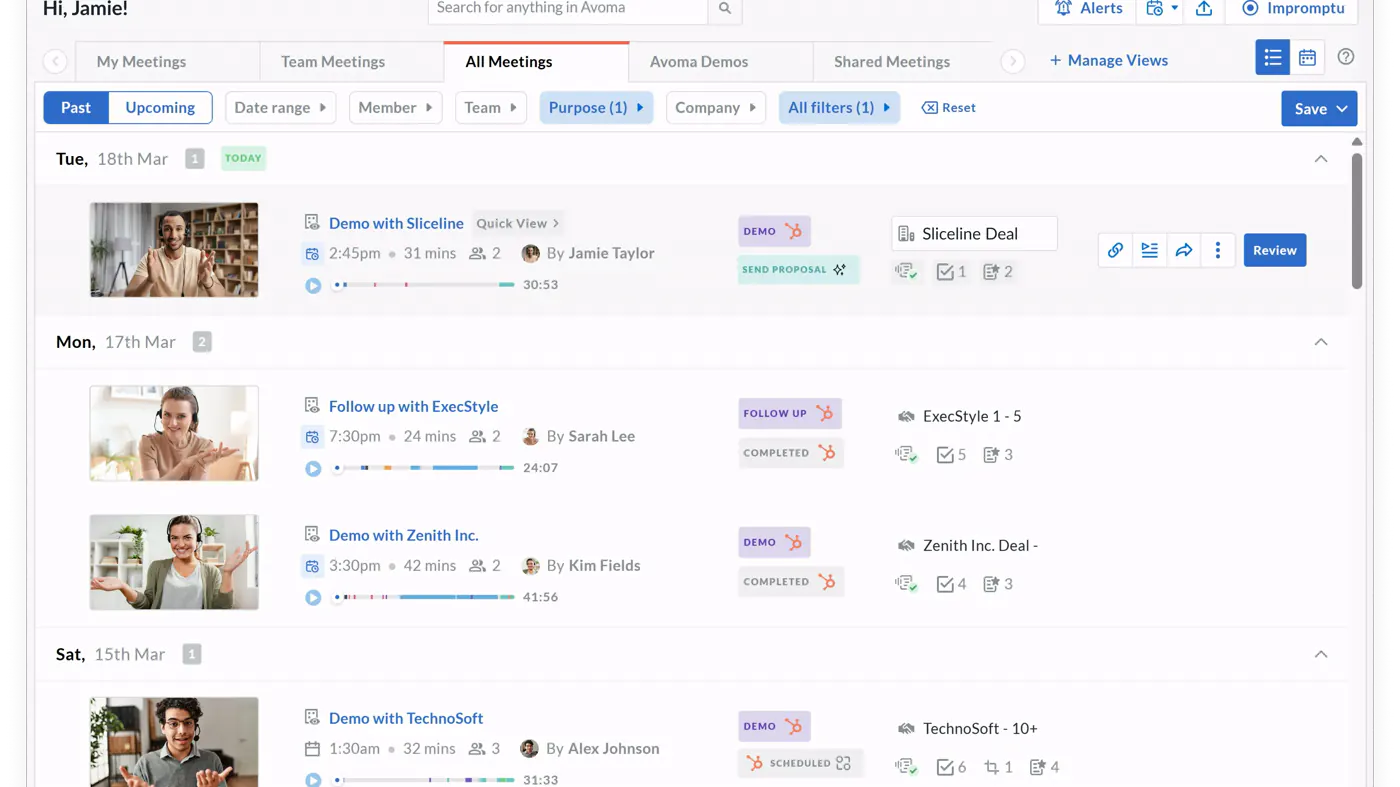This screenshot has height=787, width=1400.
Task: Open the Alerts bell icon
Action: [1063, 8]
